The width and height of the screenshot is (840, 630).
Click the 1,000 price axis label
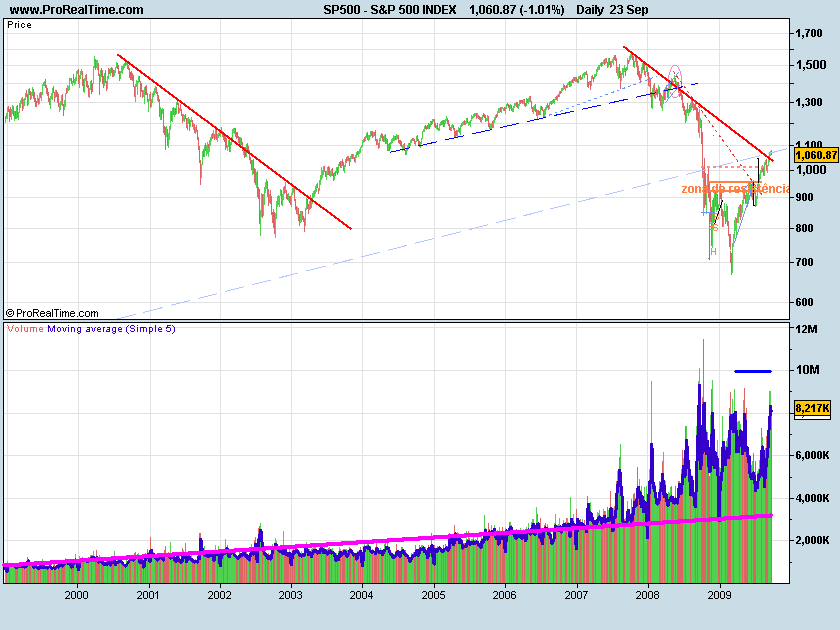811,170
